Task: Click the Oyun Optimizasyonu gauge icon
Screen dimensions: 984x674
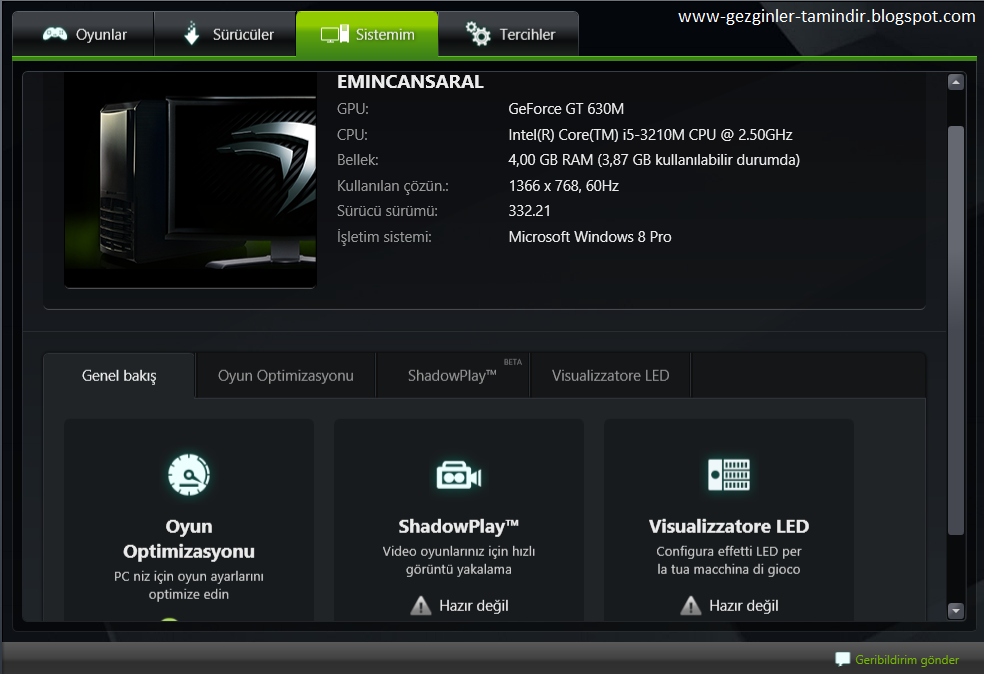Action: 189,474
